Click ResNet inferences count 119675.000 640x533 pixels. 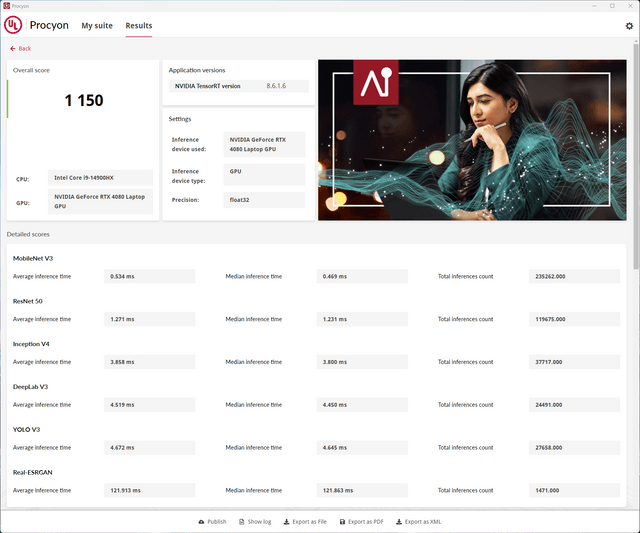coord(574,319)
